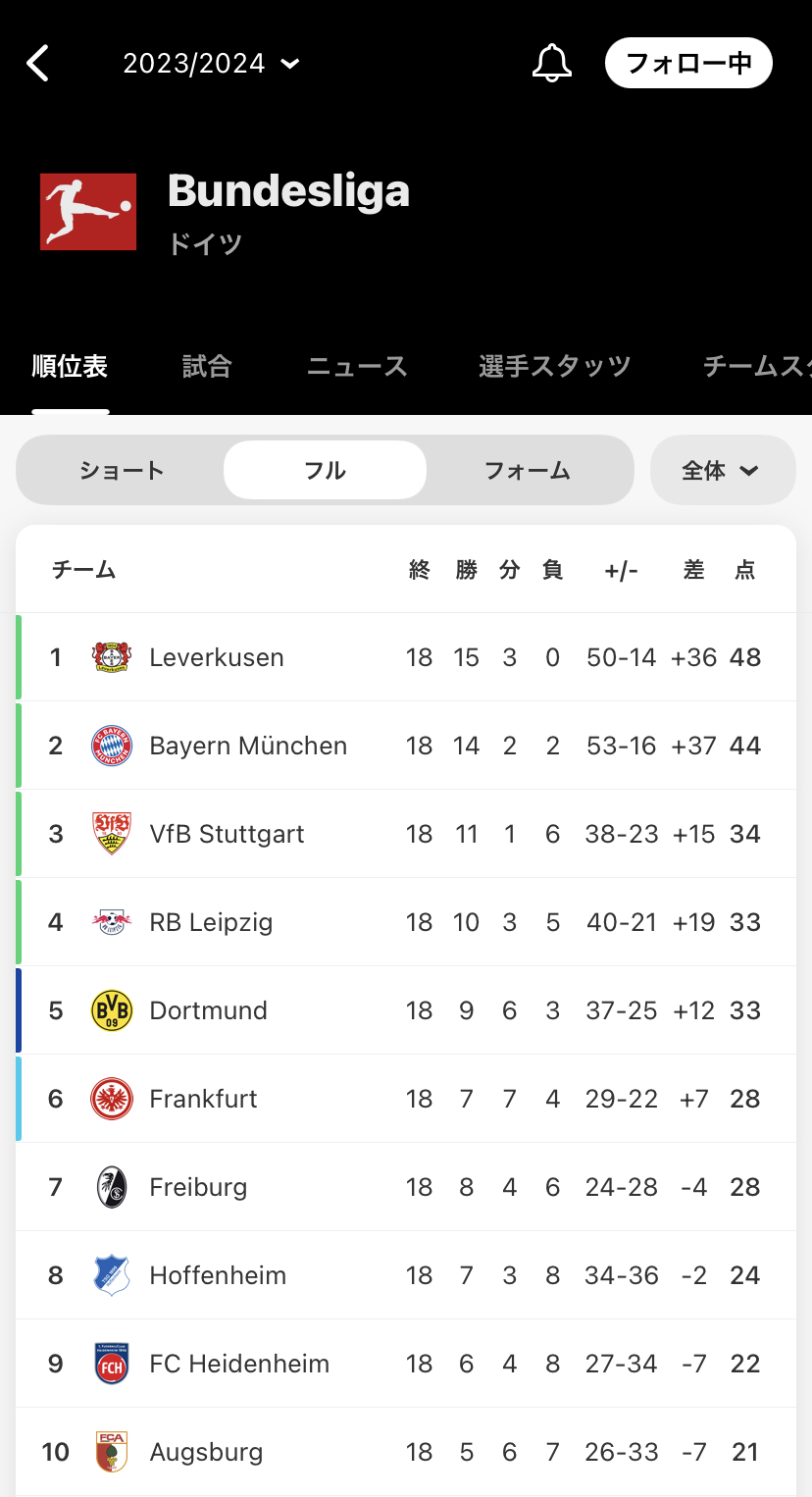Tap the Dortmund BVB crest icon
This screenshot has height=1497, width=812.
click(x=112, y=1010)
